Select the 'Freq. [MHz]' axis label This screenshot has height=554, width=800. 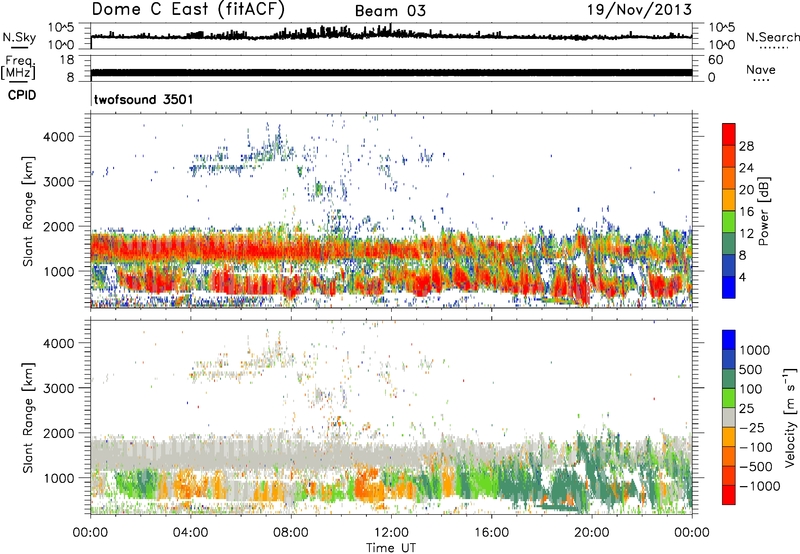point(18,68)
